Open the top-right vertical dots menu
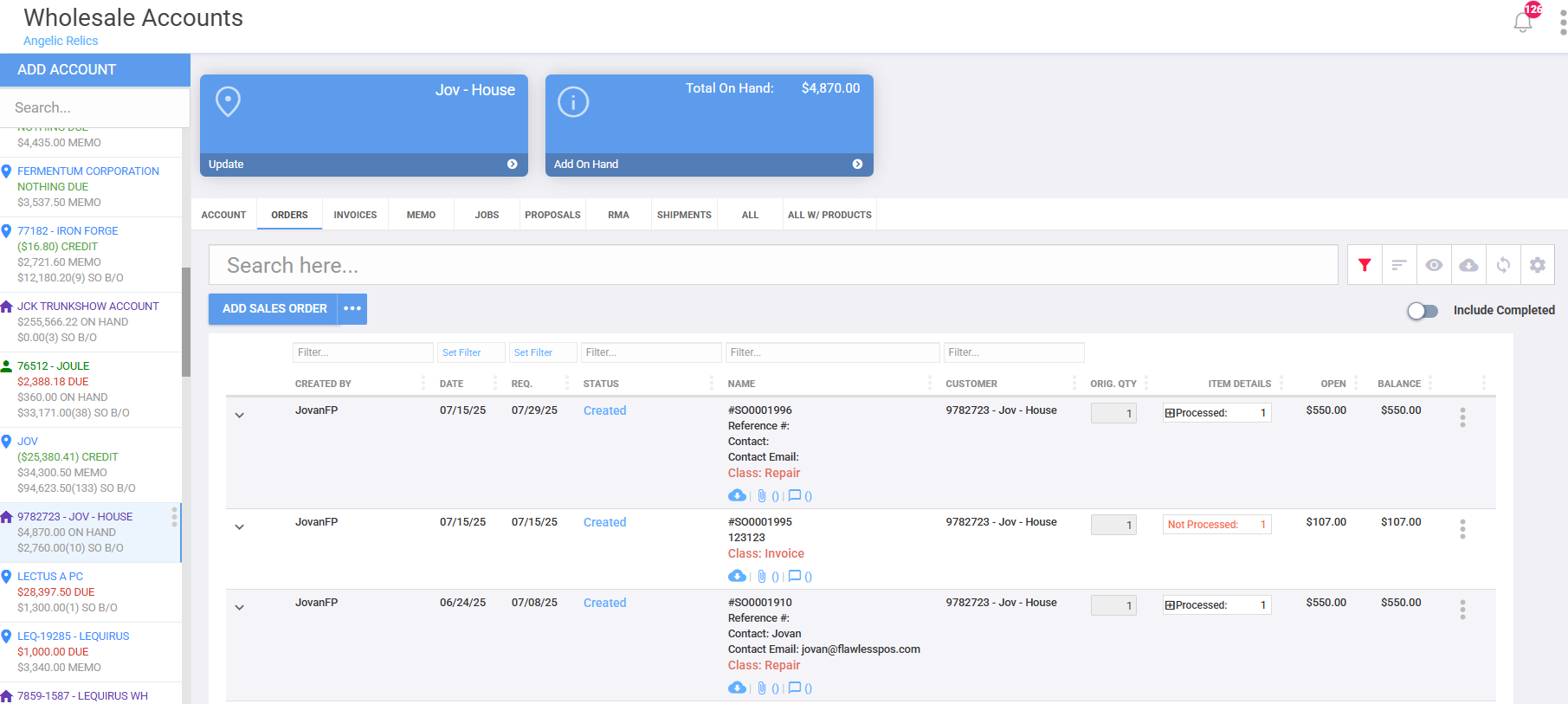Screen dimensions: 1568x704 tap(1563, 23)
